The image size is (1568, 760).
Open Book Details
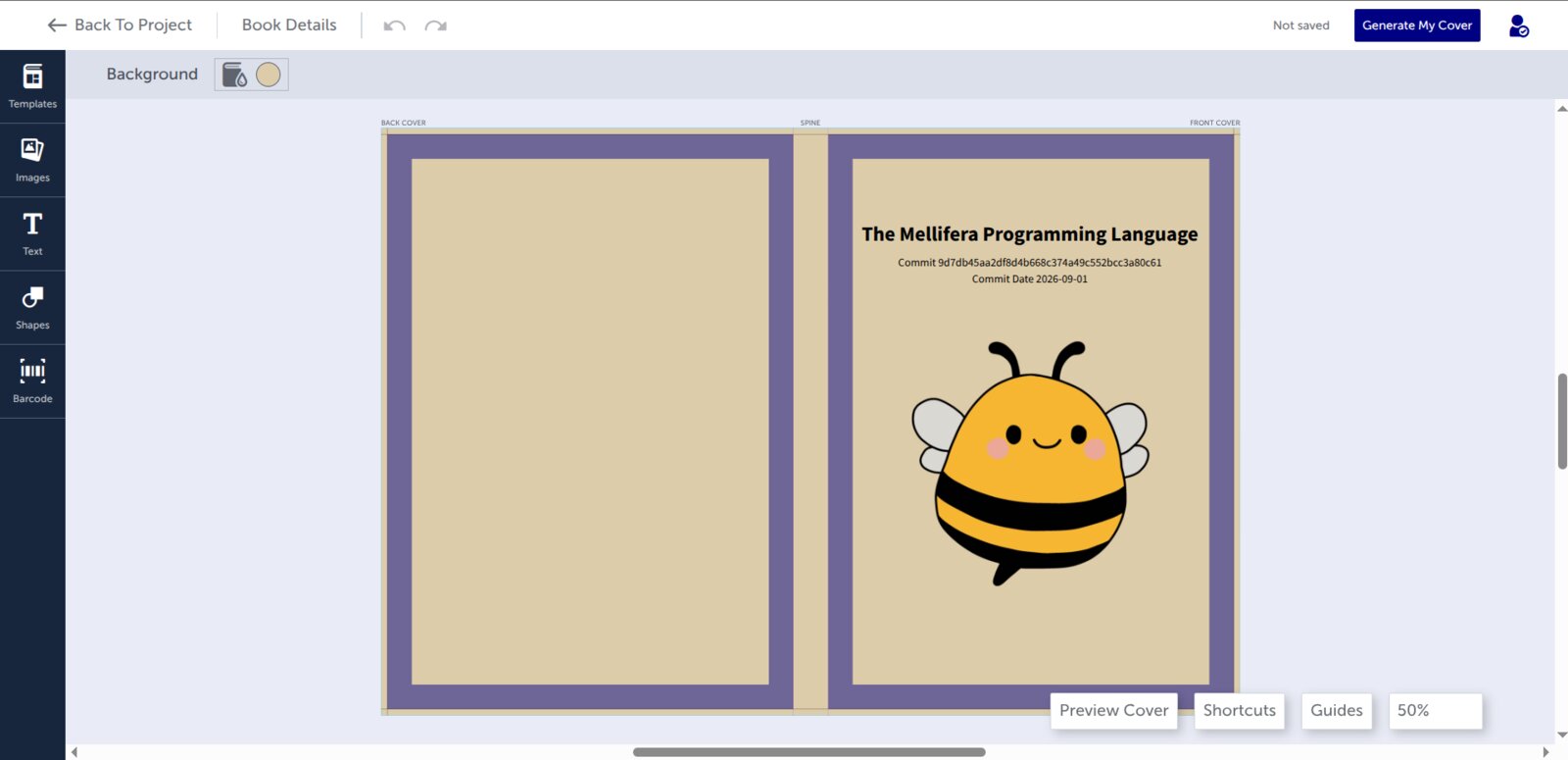[289, 25]
